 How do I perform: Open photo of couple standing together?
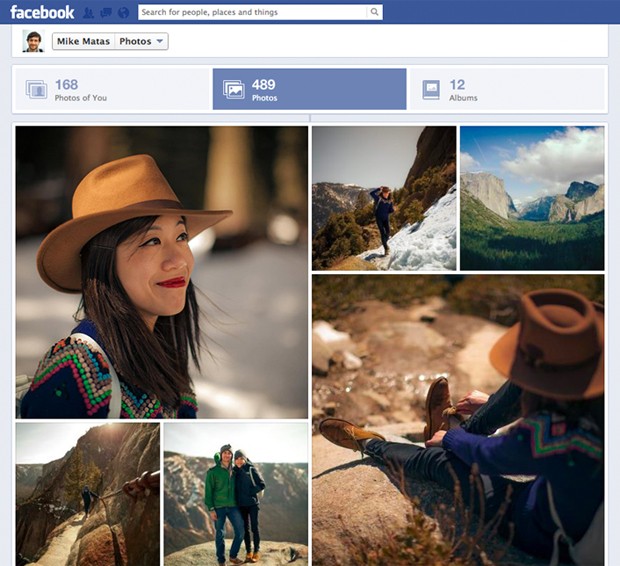click(235, 493)
